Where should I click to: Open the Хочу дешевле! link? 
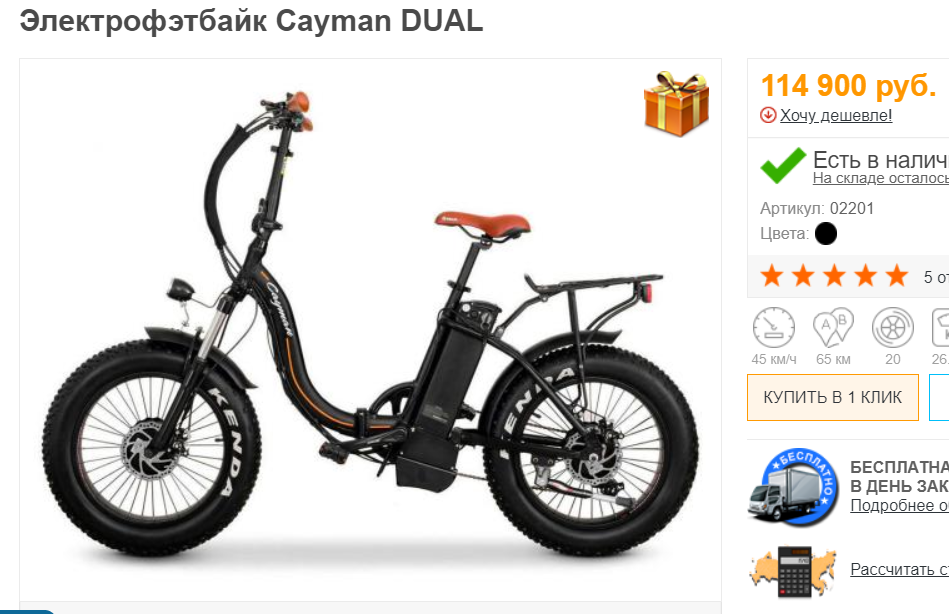click(x=836, y=115)
